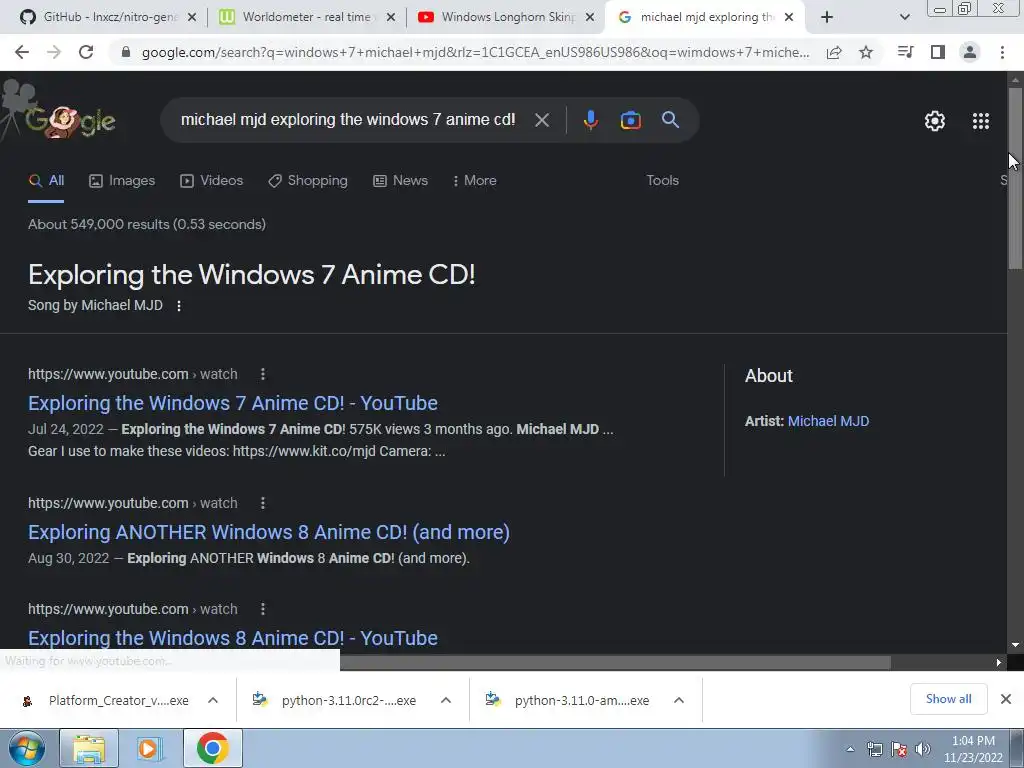Open the search Tools button
The image size is (1024, 768).
(662, 181)
